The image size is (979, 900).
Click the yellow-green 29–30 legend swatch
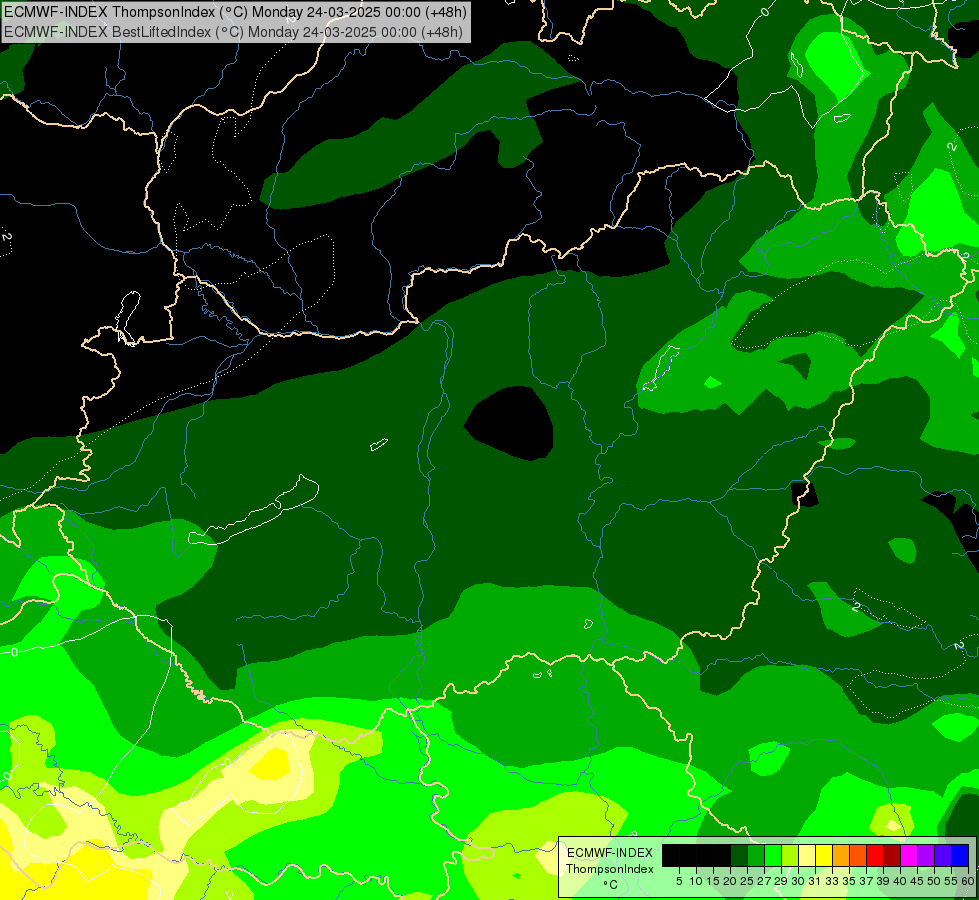(790, 855)
